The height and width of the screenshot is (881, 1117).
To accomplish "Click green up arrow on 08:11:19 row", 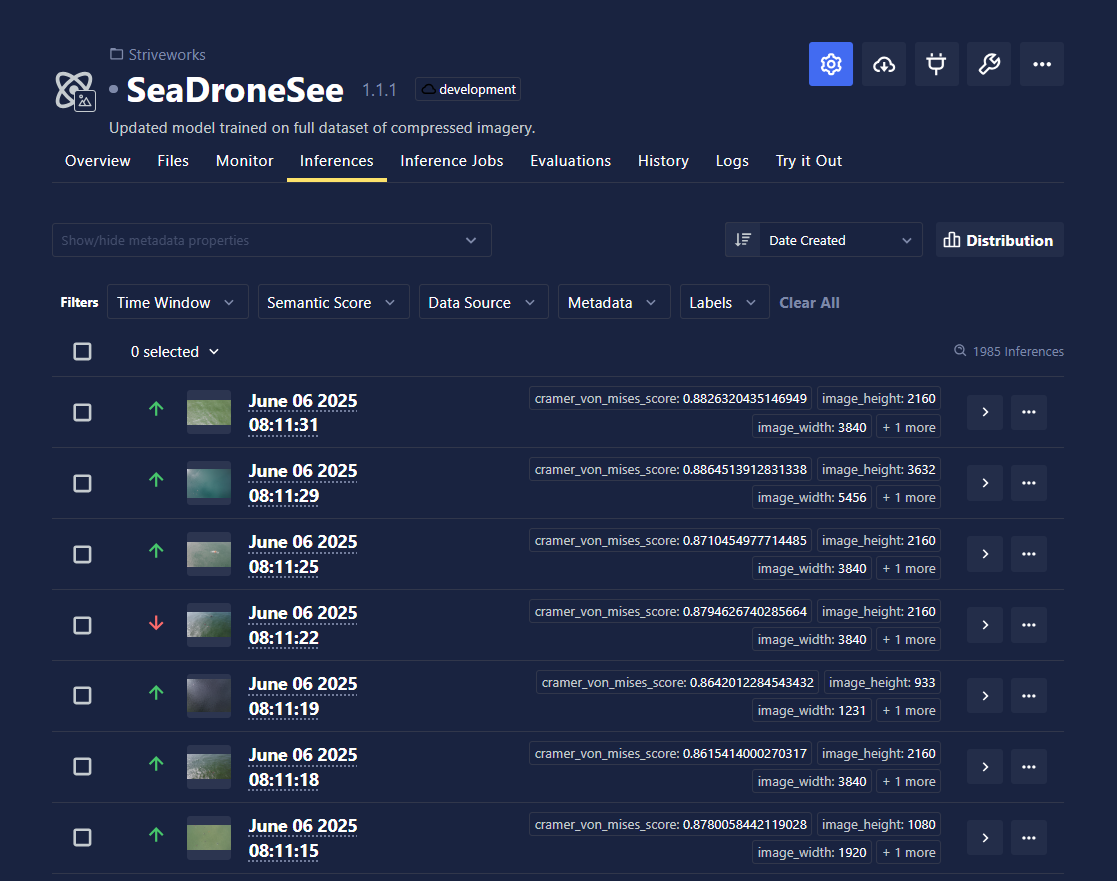I will [x=156, y=692].
